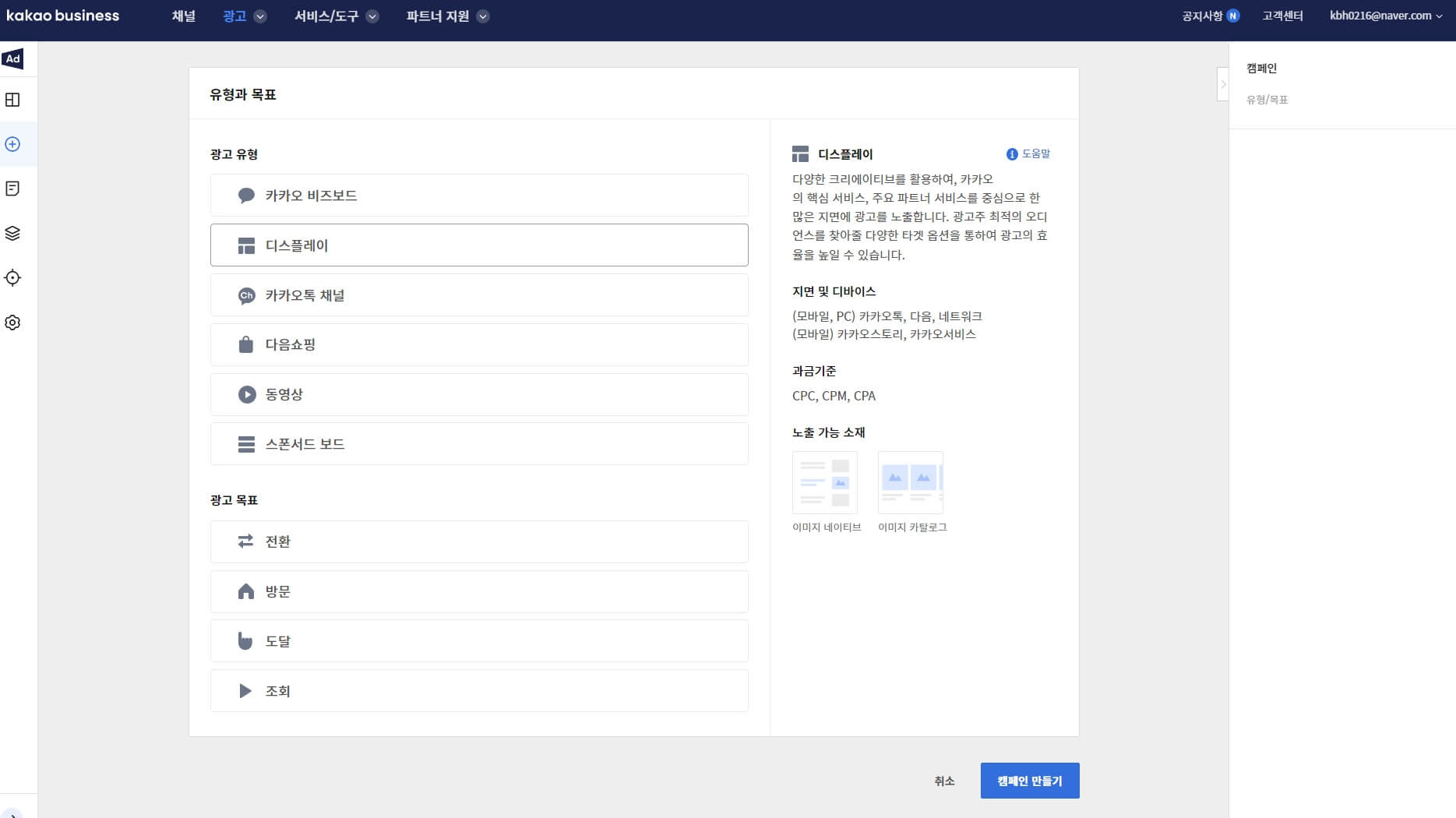The width and height of the screenshot is (1456, 818).
Task: Select 카카오 비즈보드 ad type
Action: coord(479,196)
